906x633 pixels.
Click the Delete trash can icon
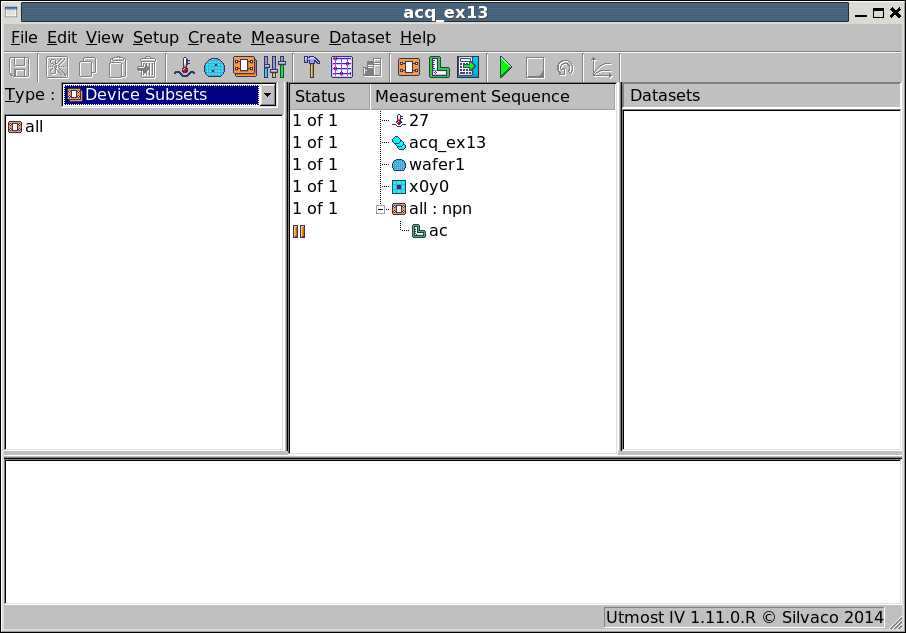coord(148,68)
